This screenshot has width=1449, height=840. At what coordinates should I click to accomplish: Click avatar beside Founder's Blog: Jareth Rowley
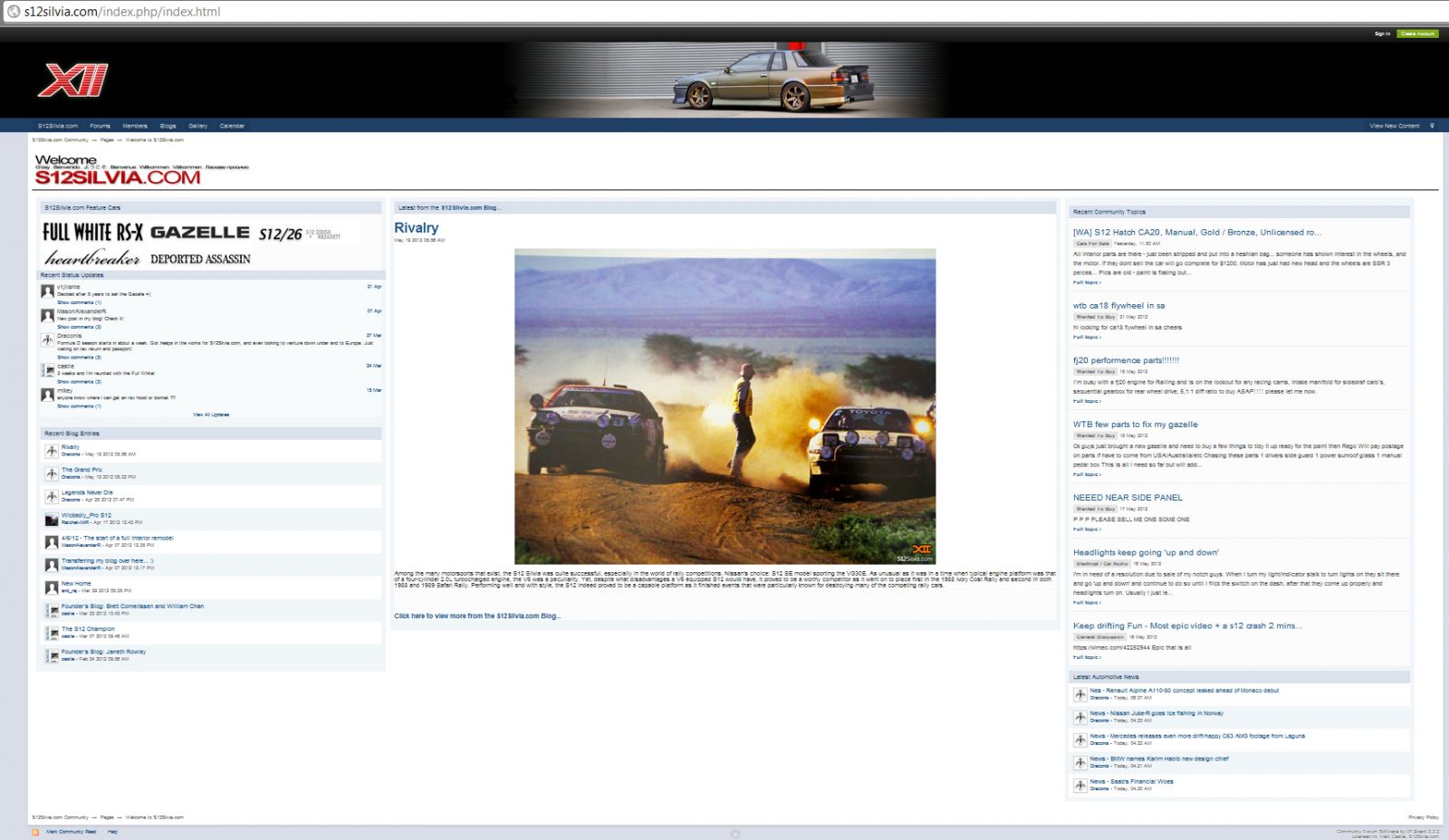click(52, 655)
